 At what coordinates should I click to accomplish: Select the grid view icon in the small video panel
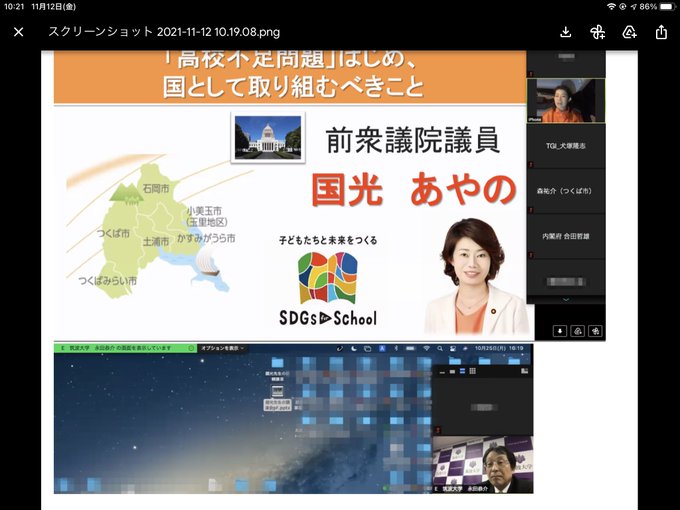[x=473, y=371]
